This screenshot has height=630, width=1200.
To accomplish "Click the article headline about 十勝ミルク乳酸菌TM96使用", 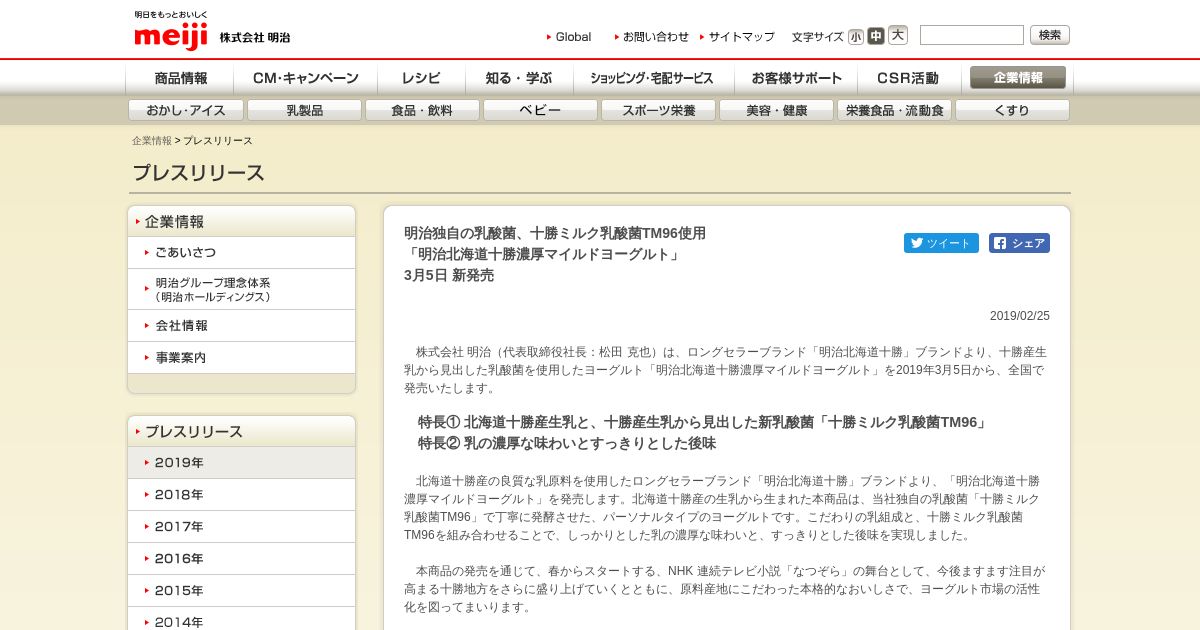I will pos(555,254).
